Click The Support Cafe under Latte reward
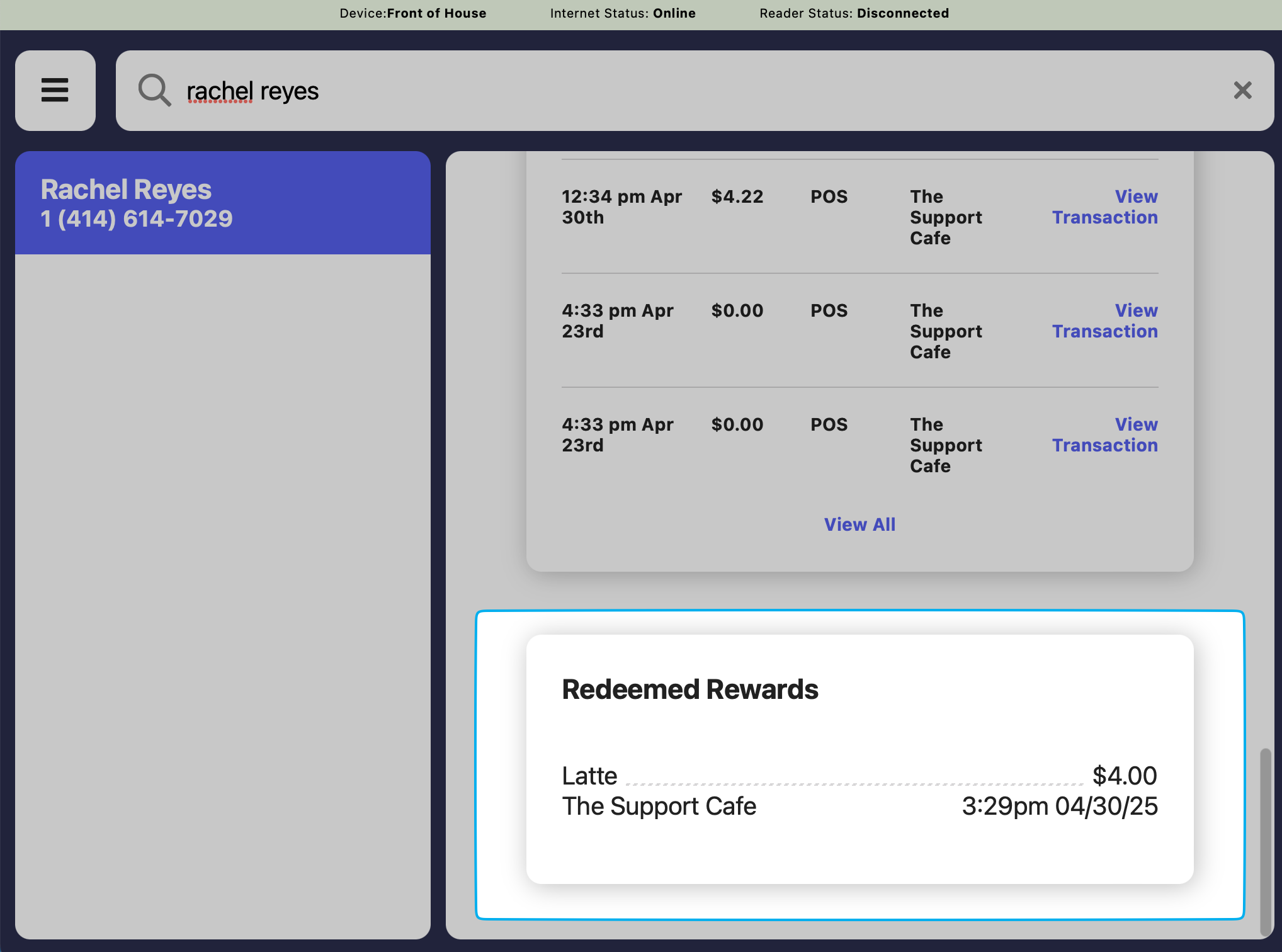Viewport: 1282px width, 952px height. coord(659,807)
